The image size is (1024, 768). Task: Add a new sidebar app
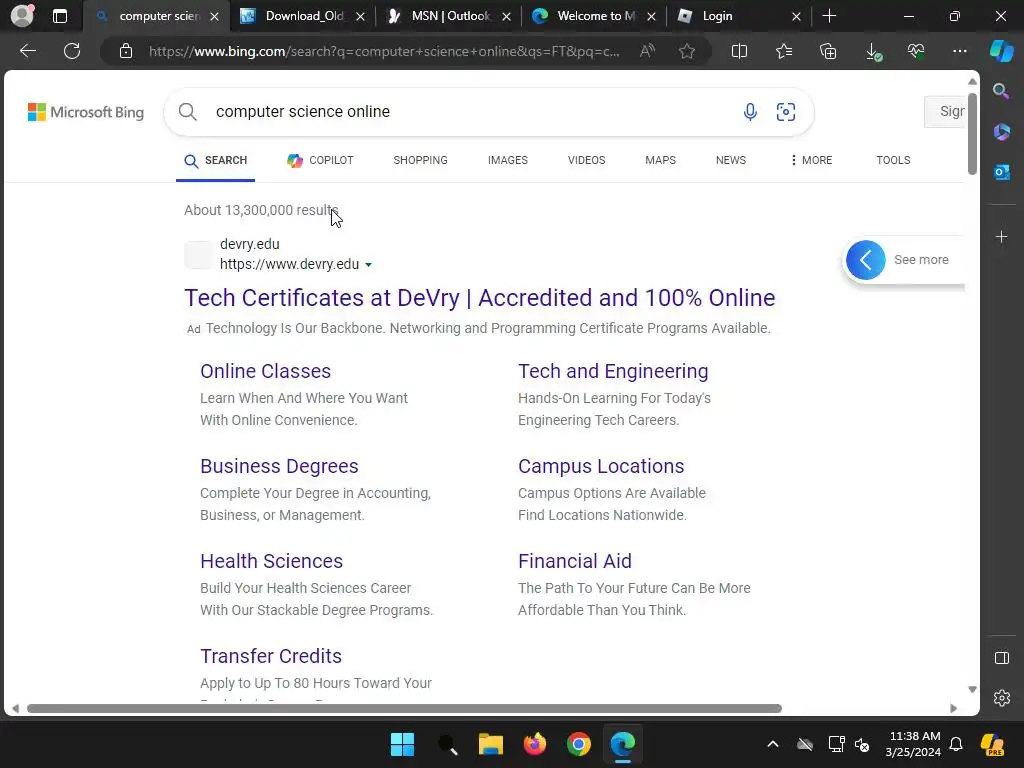coord(1001,236)
